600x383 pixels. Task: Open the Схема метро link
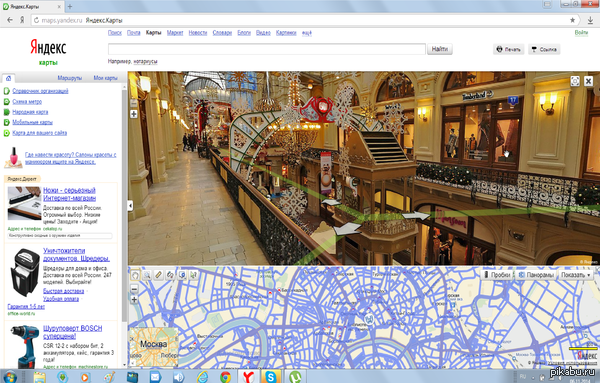pos(27,101)
